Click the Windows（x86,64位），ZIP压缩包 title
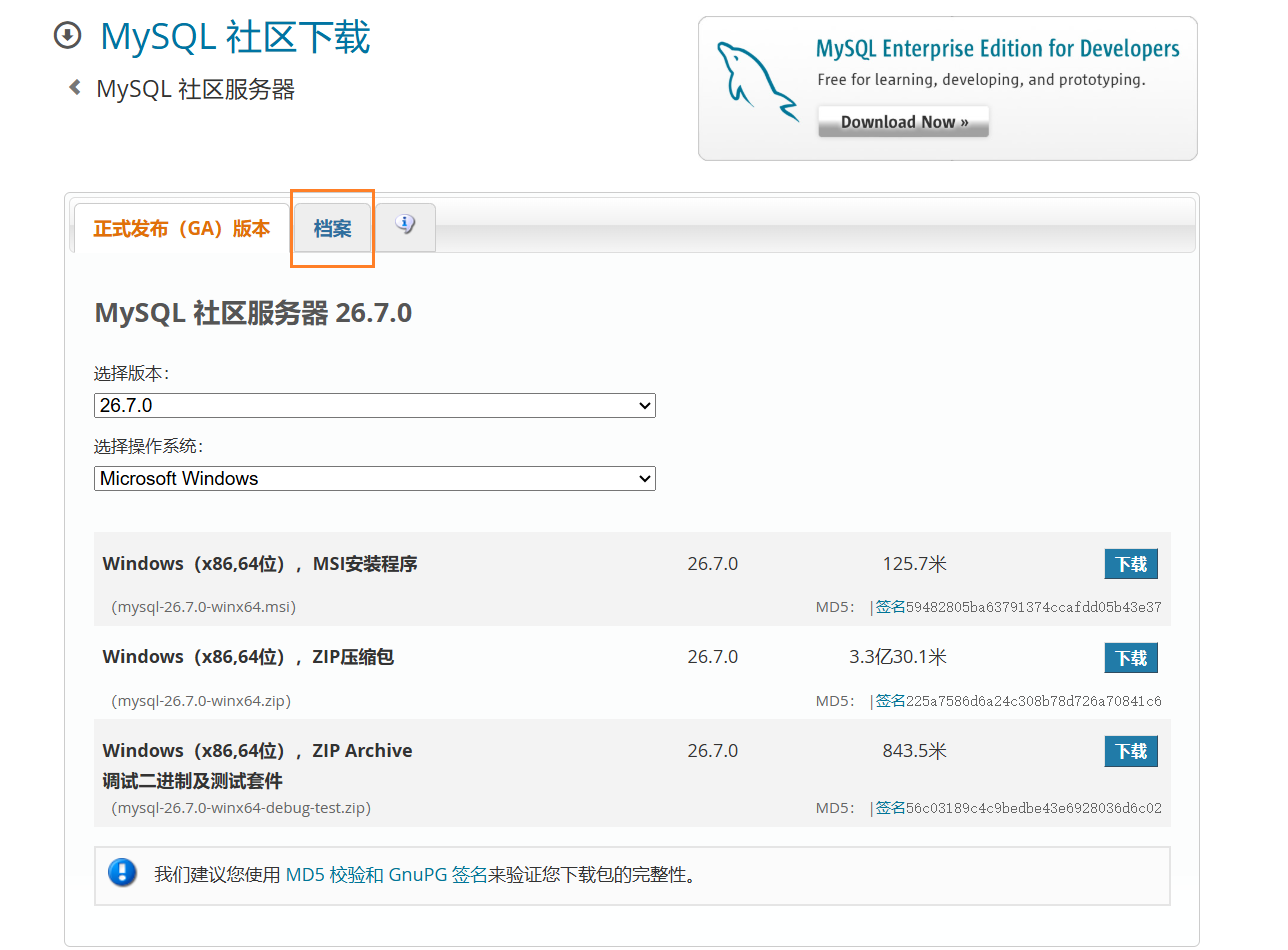1288x950 pixels. coord(248,657)
